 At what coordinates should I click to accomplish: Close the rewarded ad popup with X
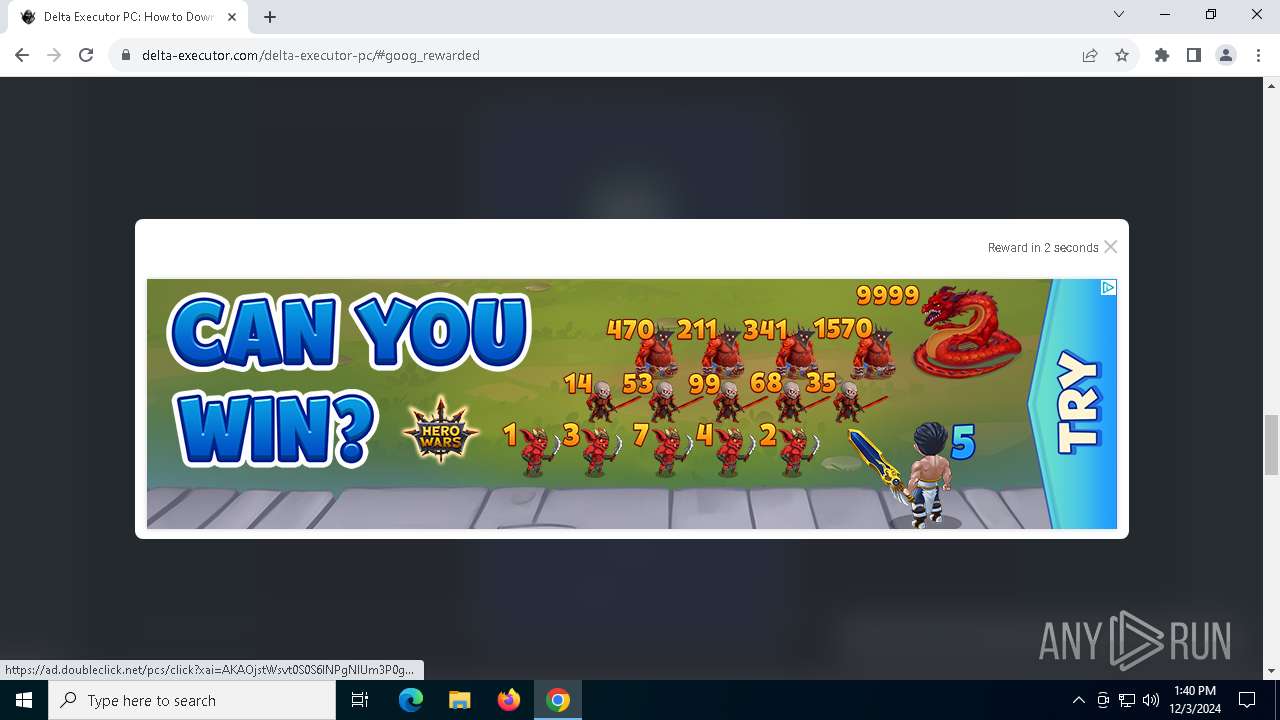click(x=1110, y=247)
